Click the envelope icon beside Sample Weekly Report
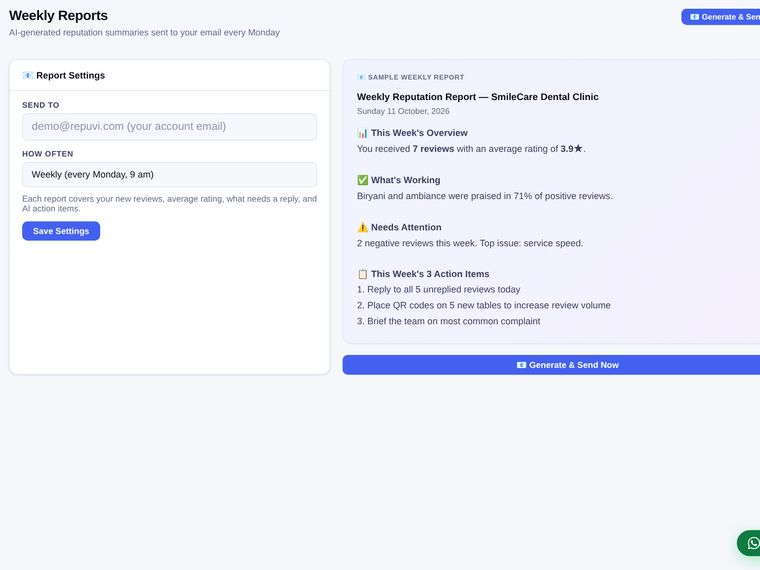This screenshot has height=570, width=760. [361, 77]
